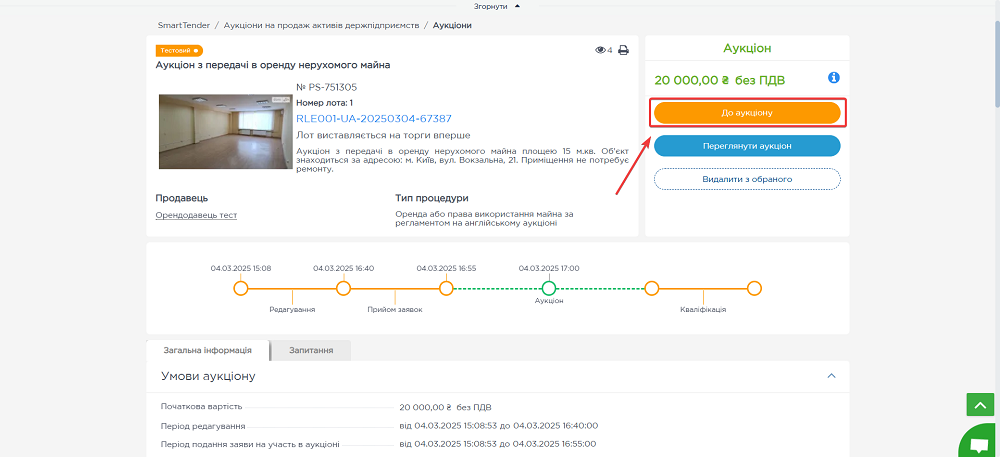Toggle Видалити з обраного favorite button

(x=747, y=179)
